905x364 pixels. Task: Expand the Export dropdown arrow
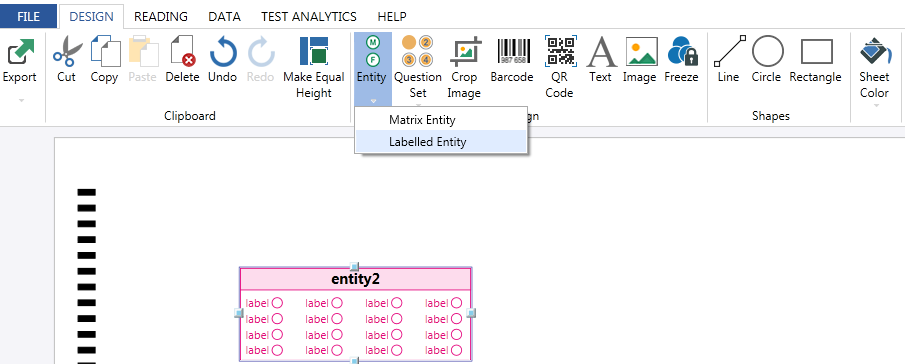pos(21,100)
